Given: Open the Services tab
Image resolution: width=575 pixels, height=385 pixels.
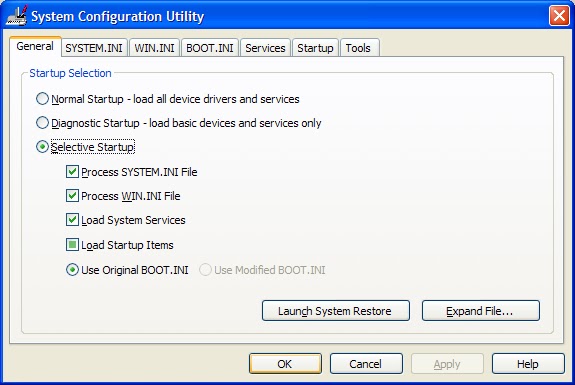Looking at the screenshot, I should [265, 48].
